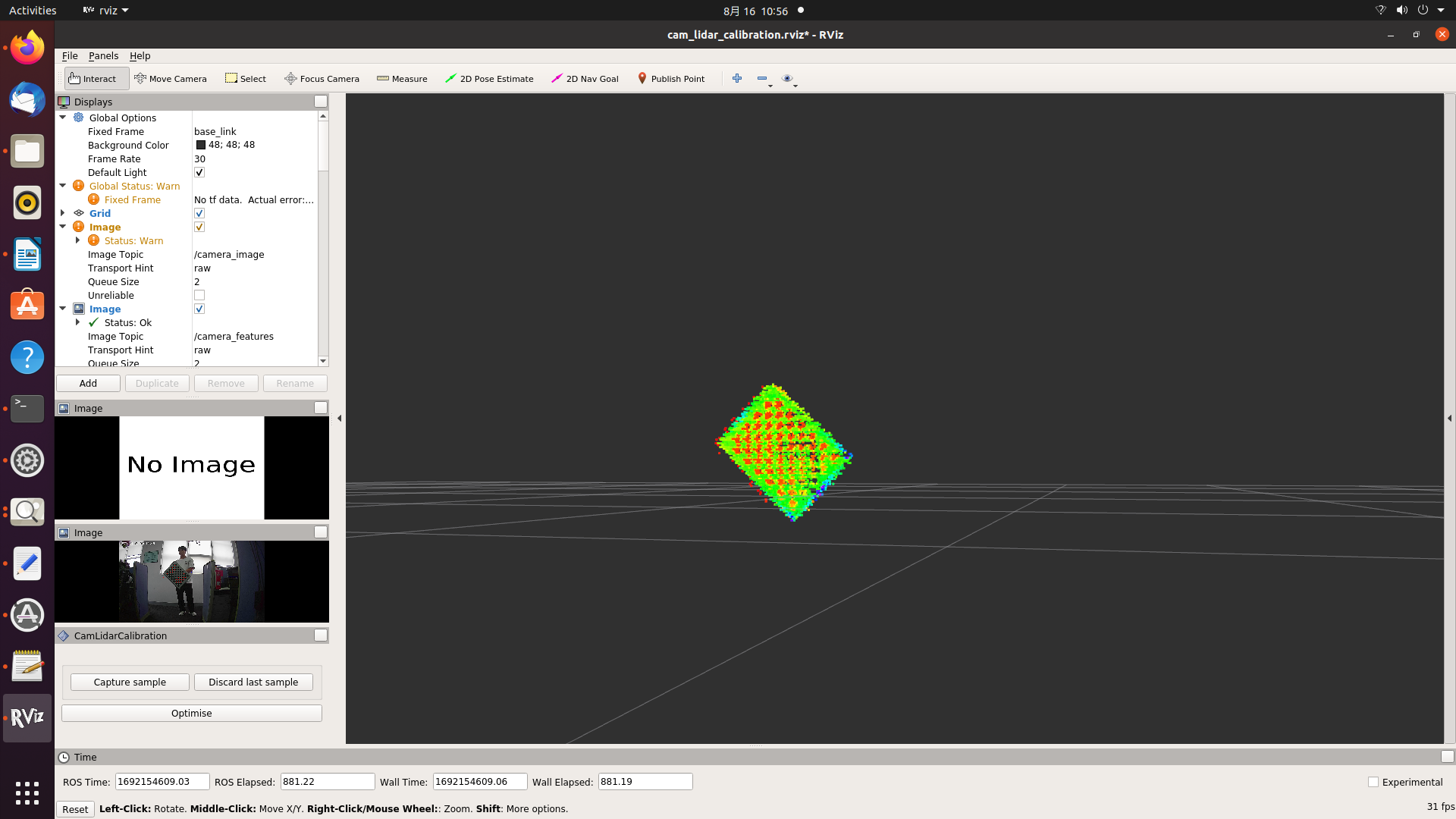Pick the 2D Nav Goal tool
This screenshot has width=1456, height=819.
585,79
